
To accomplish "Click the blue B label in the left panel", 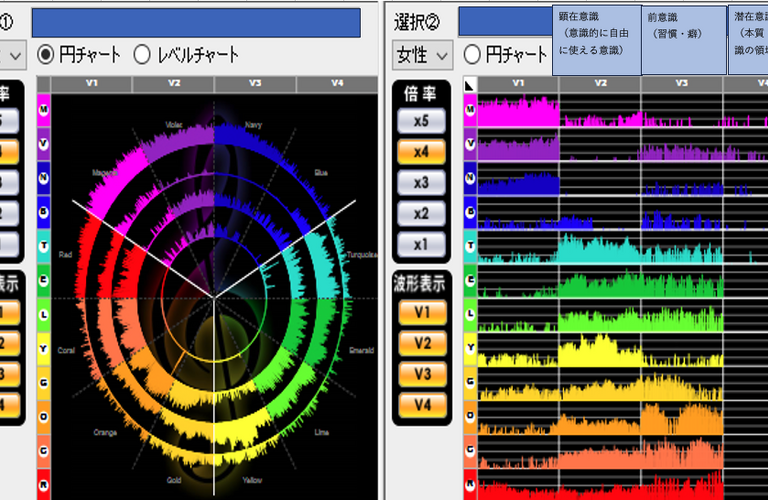I will (44, 212).
